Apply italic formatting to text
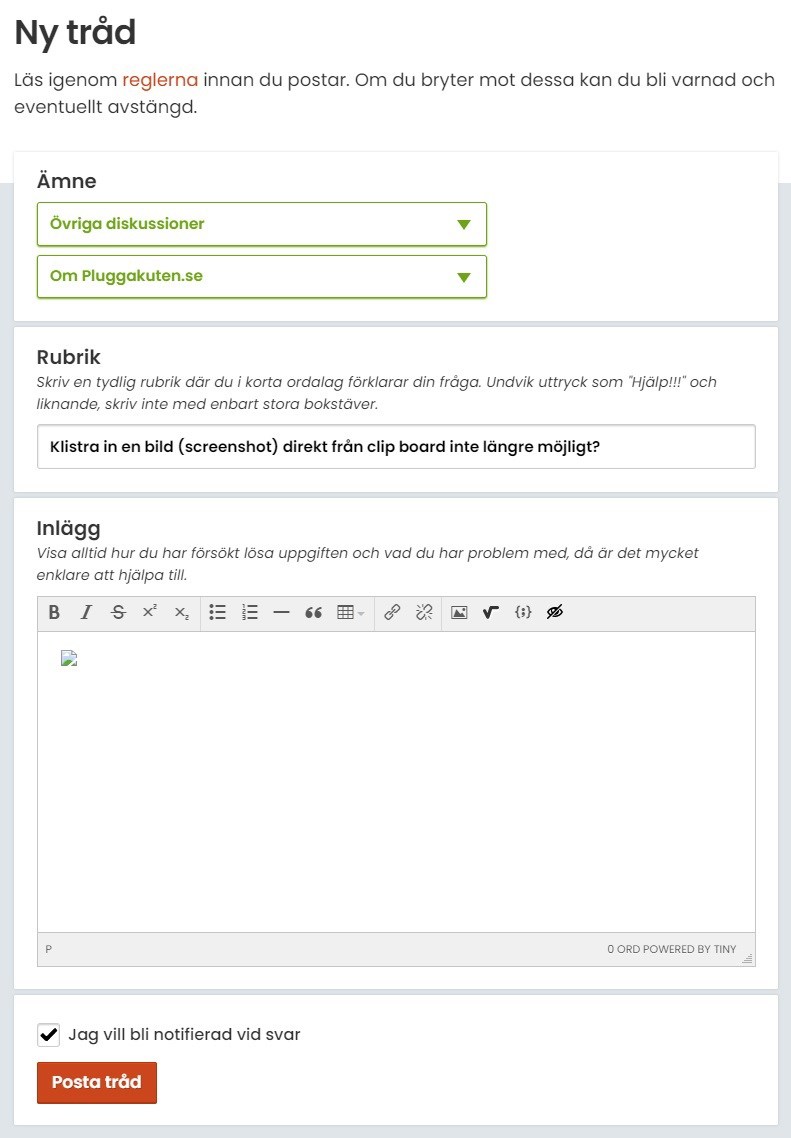The image size is (791, 1138). pos(86,613)
